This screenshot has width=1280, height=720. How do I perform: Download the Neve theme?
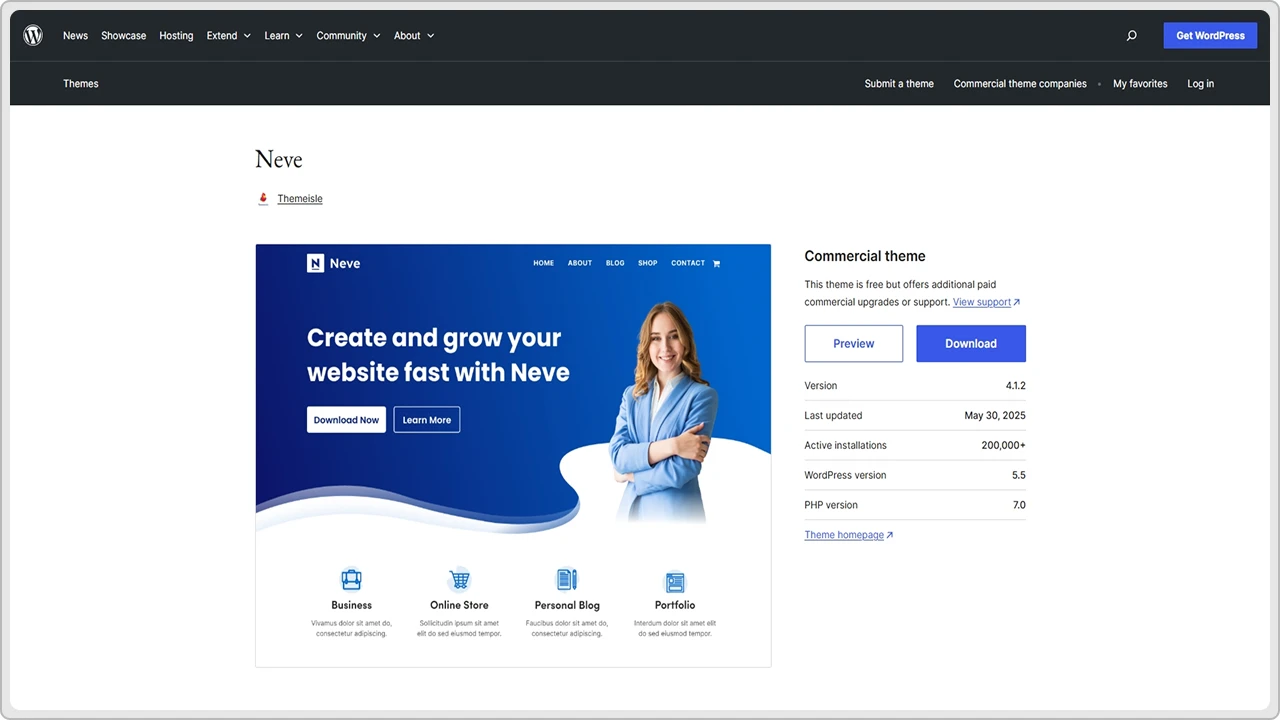(971, 343)
